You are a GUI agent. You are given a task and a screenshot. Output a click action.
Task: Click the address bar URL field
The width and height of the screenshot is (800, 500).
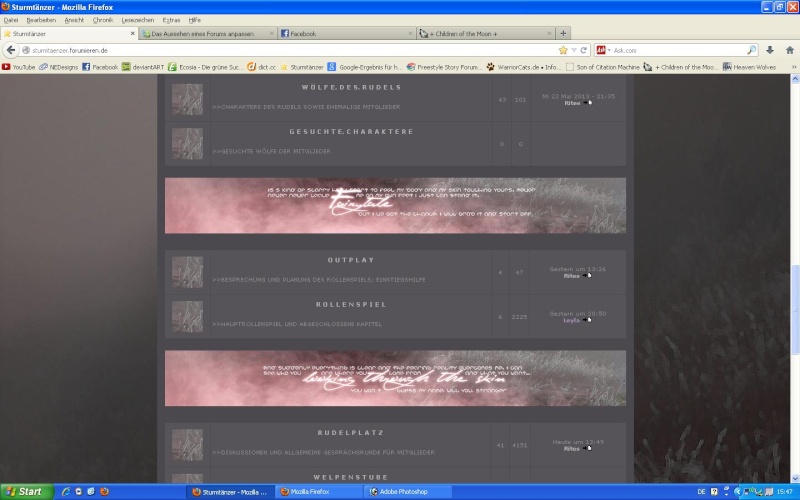pyautogui.click(x=293, y=50)
